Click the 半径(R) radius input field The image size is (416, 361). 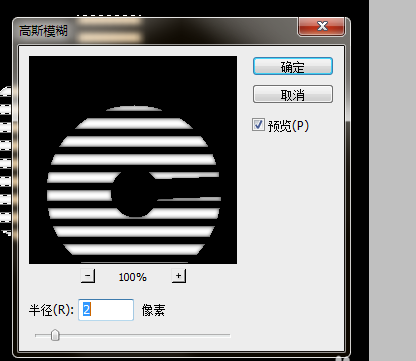tap(106, 310)
